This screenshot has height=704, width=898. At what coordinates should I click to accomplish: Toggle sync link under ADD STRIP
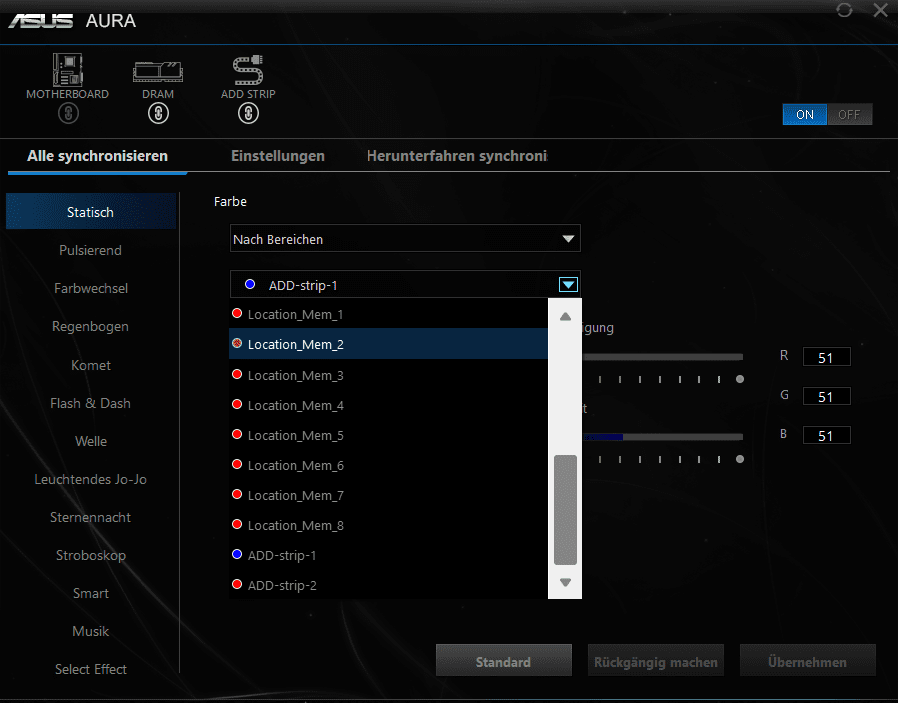click(x=248, y=113)
